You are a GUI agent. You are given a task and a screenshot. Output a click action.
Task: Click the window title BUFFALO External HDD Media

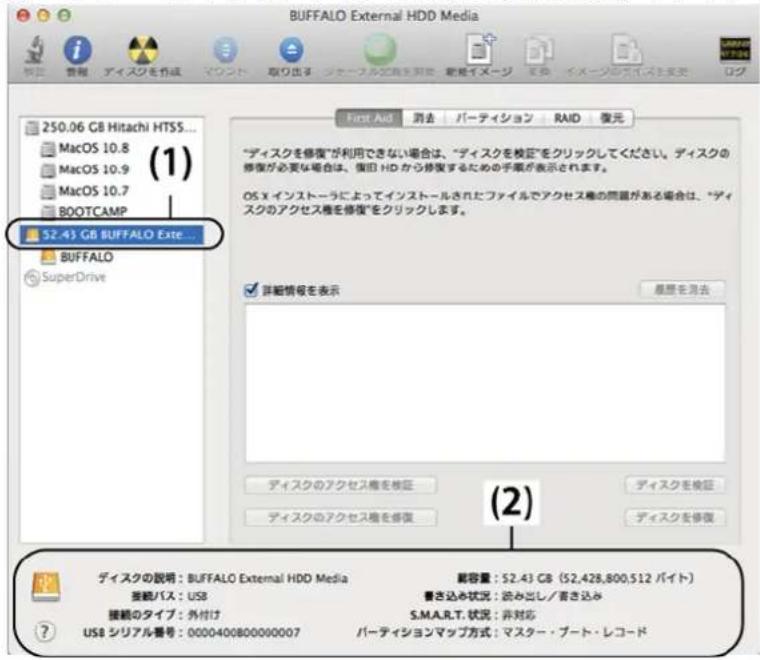[383, 16]
